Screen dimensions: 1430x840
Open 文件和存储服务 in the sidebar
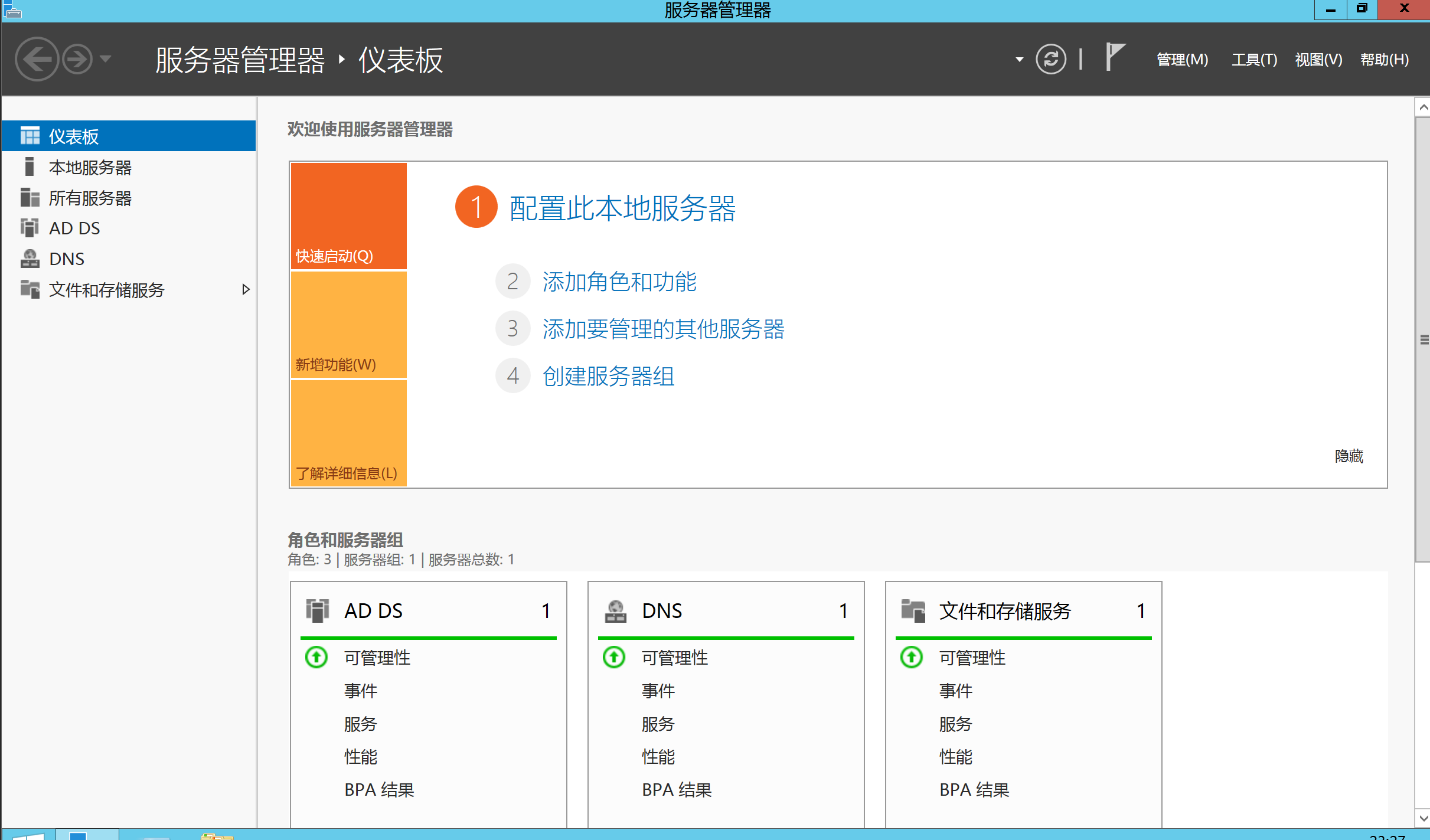(129, 289)
